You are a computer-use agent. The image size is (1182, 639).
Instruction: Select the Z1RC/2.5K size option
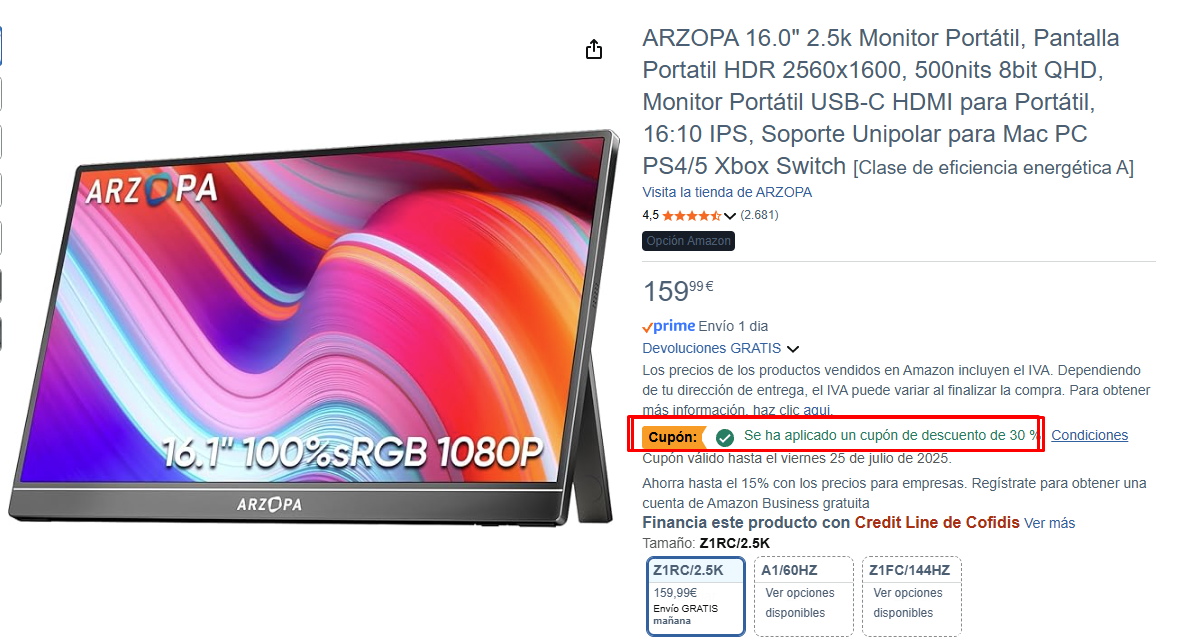696,596
